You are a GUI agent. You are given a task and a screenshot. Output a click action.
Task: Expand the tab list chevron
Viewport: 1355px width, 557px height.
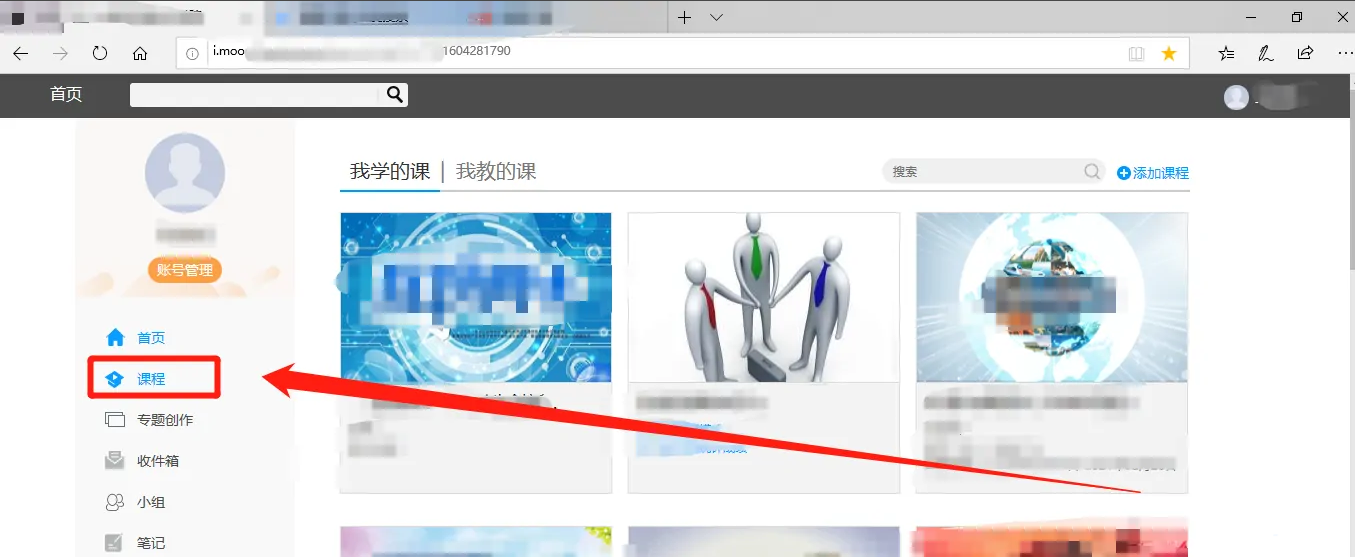click(716, 17)
